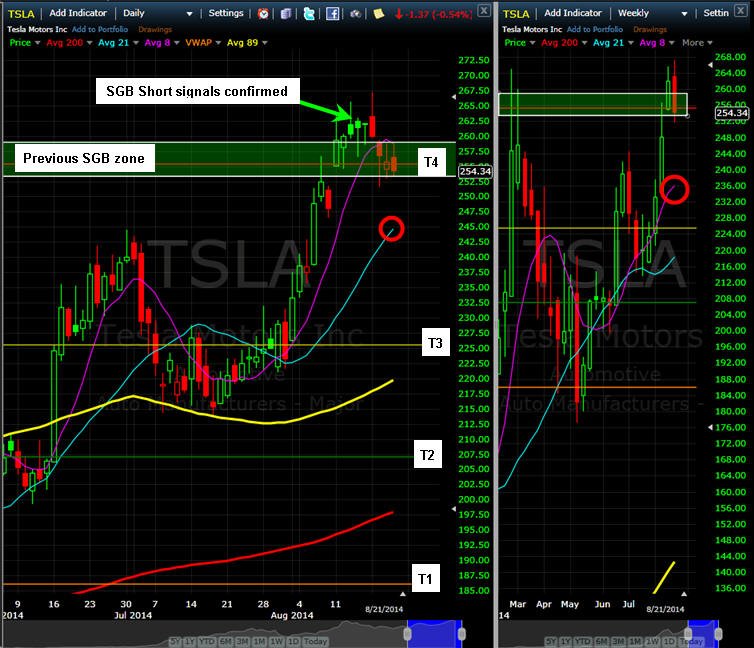Open the Drawings link on the daily chart
Image resolution: width=754 pixels, height=648 pixels.
point(155,29)
